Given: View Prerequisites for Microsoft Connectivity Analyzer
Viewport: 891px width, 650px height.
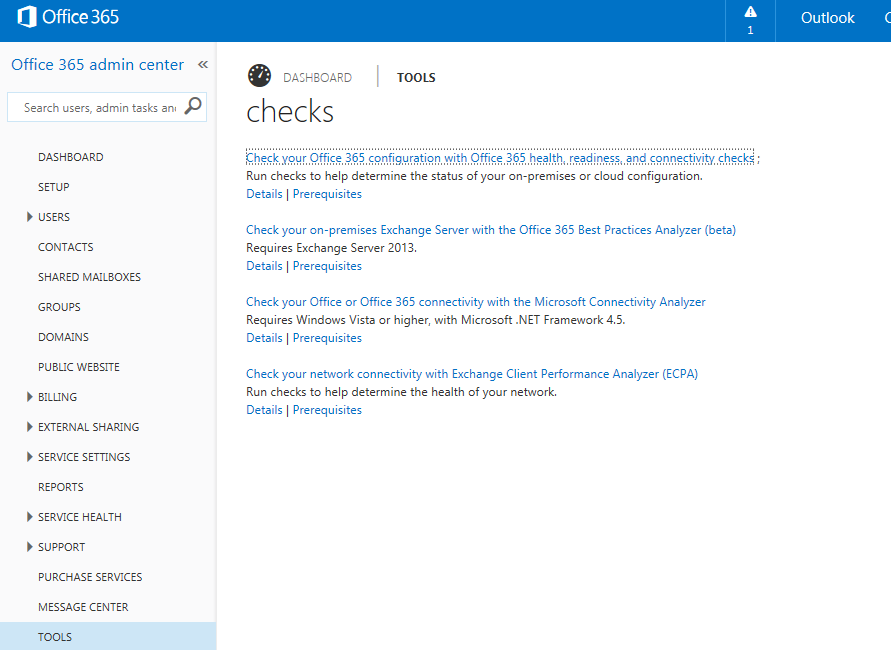Looking at the screenshot, I should coord(327,338).
